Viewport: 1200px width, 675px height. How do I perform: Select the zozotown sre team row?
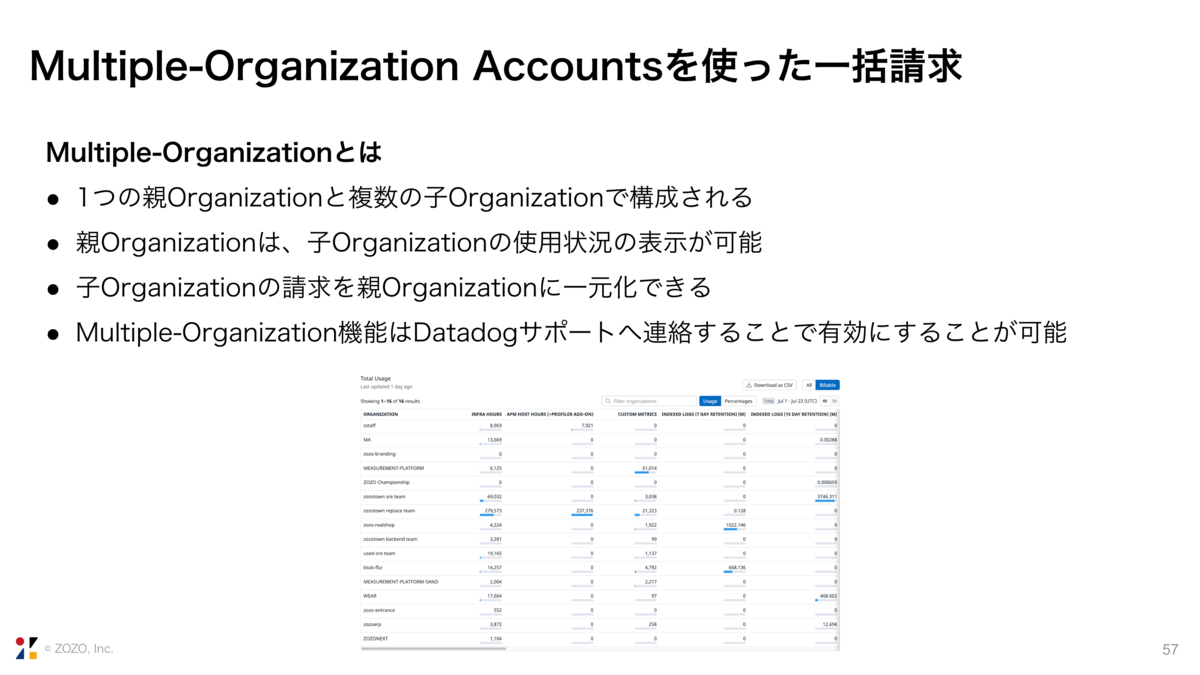coord(600,496)
